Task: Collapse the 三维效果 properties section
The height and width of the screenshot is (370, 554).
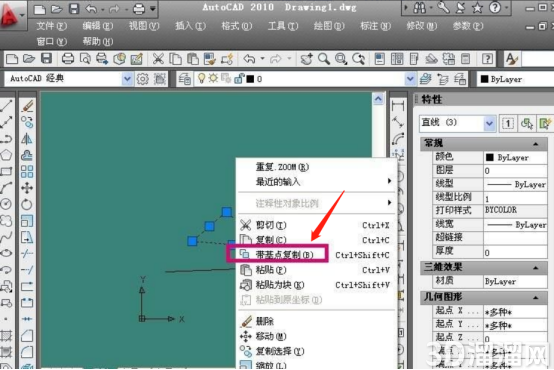Action: point(536,268)
